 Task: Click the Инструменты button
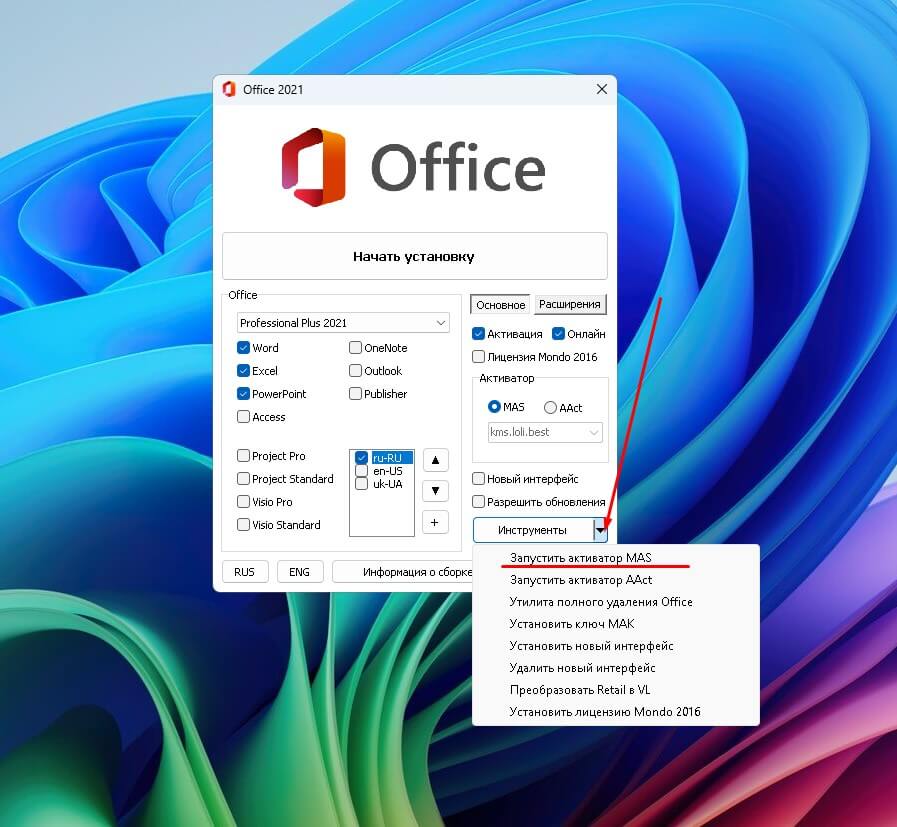[533, 530]
